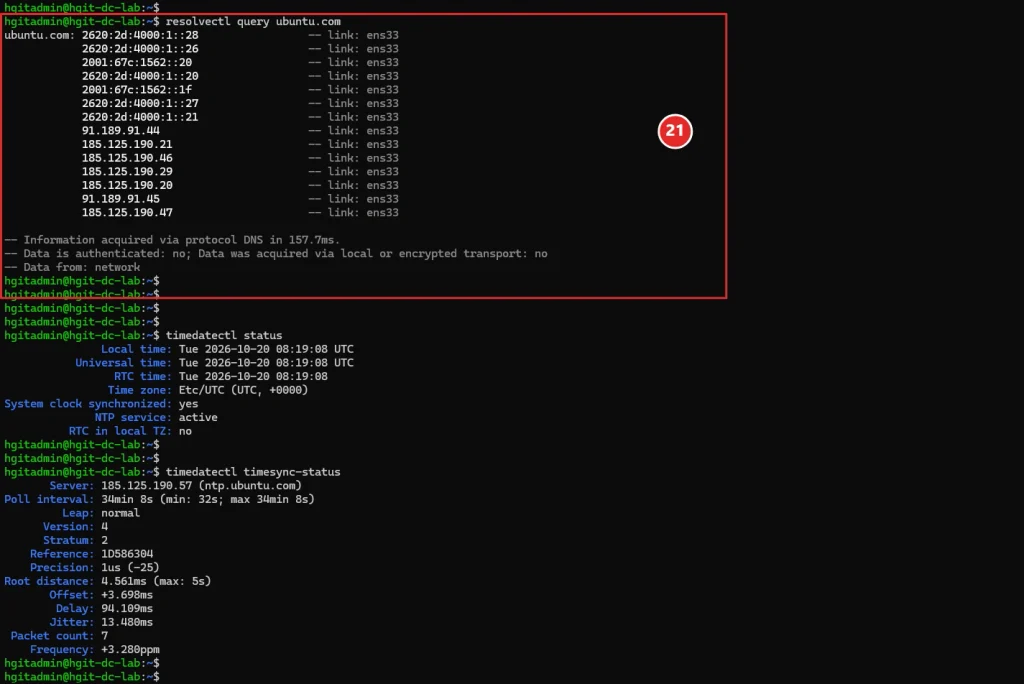
Task: Click IPv4 address '185.125.190.46'
Action: [x=127, y=158]
